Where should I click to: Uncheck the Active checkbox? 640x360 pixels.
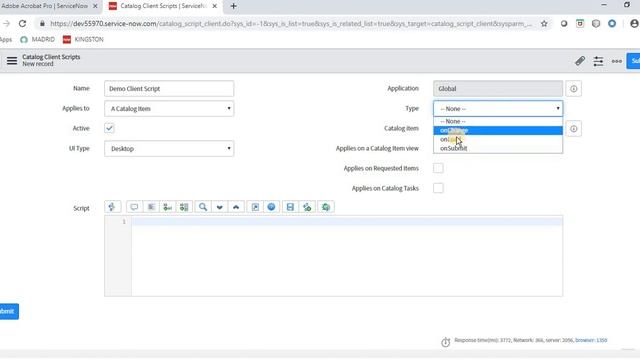tap(109, 128)
